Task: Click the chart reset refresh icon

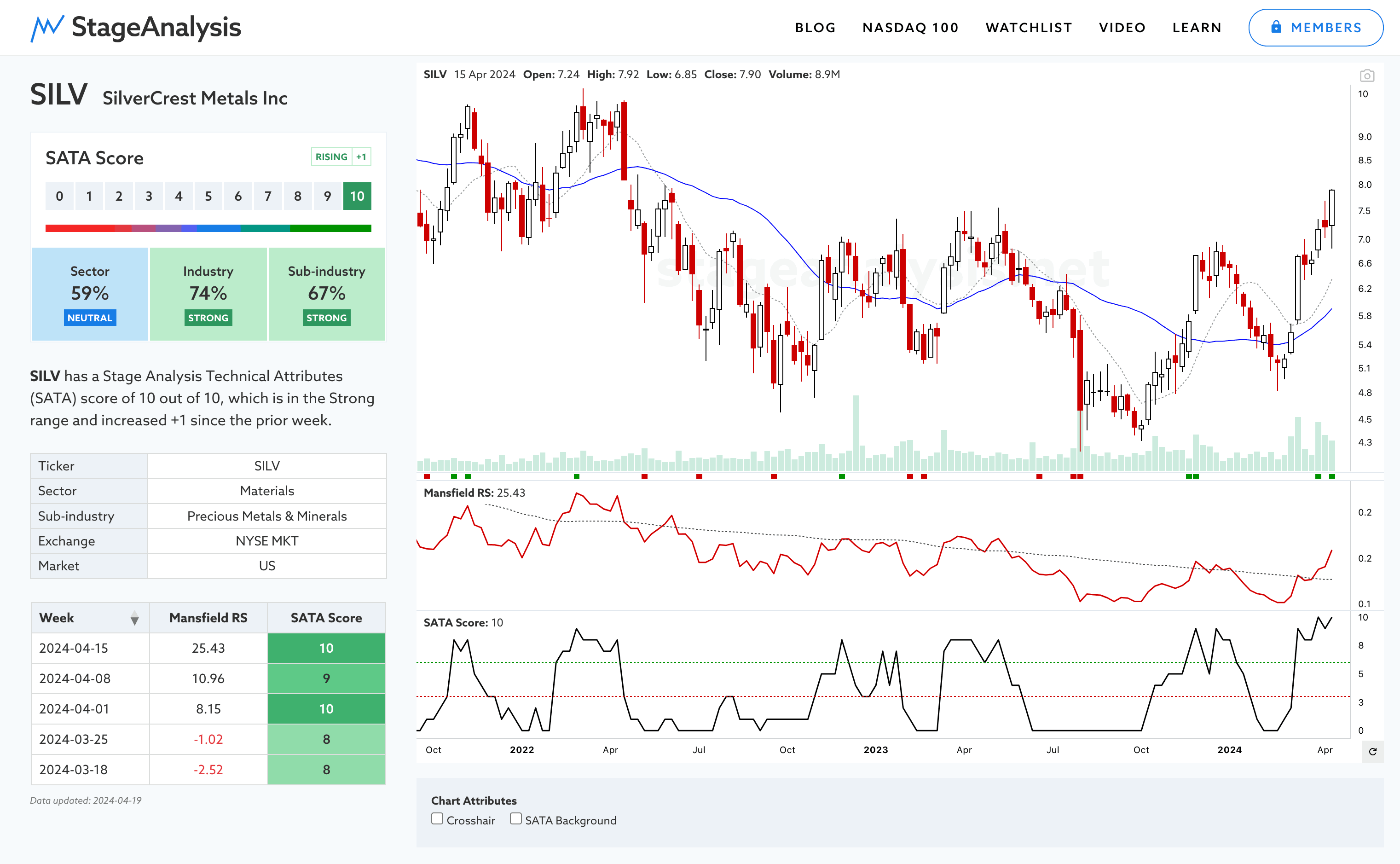Action: tap(1372, 751)
